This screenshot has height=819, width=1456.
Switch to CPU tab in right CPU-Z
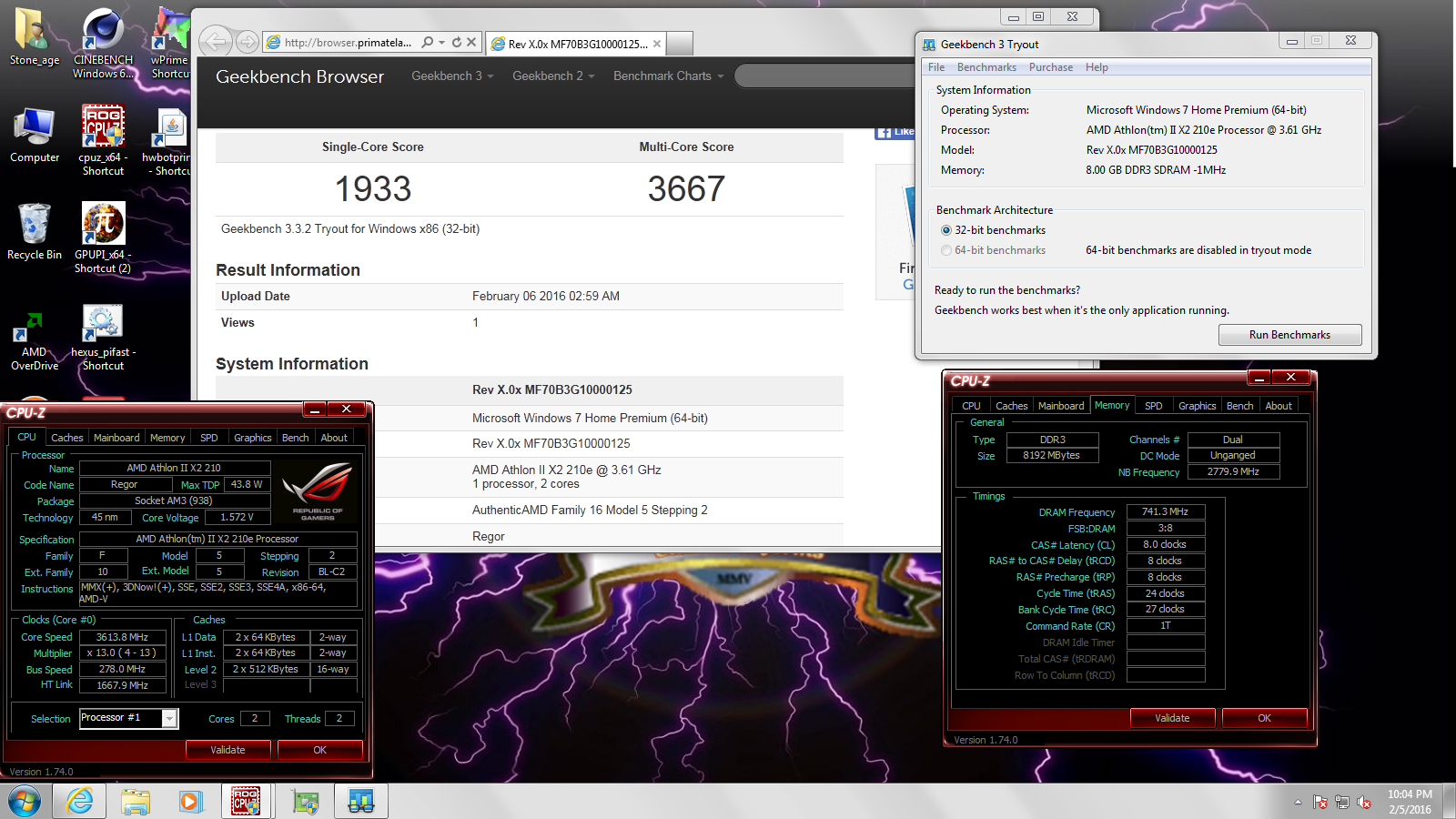(971, 406)
